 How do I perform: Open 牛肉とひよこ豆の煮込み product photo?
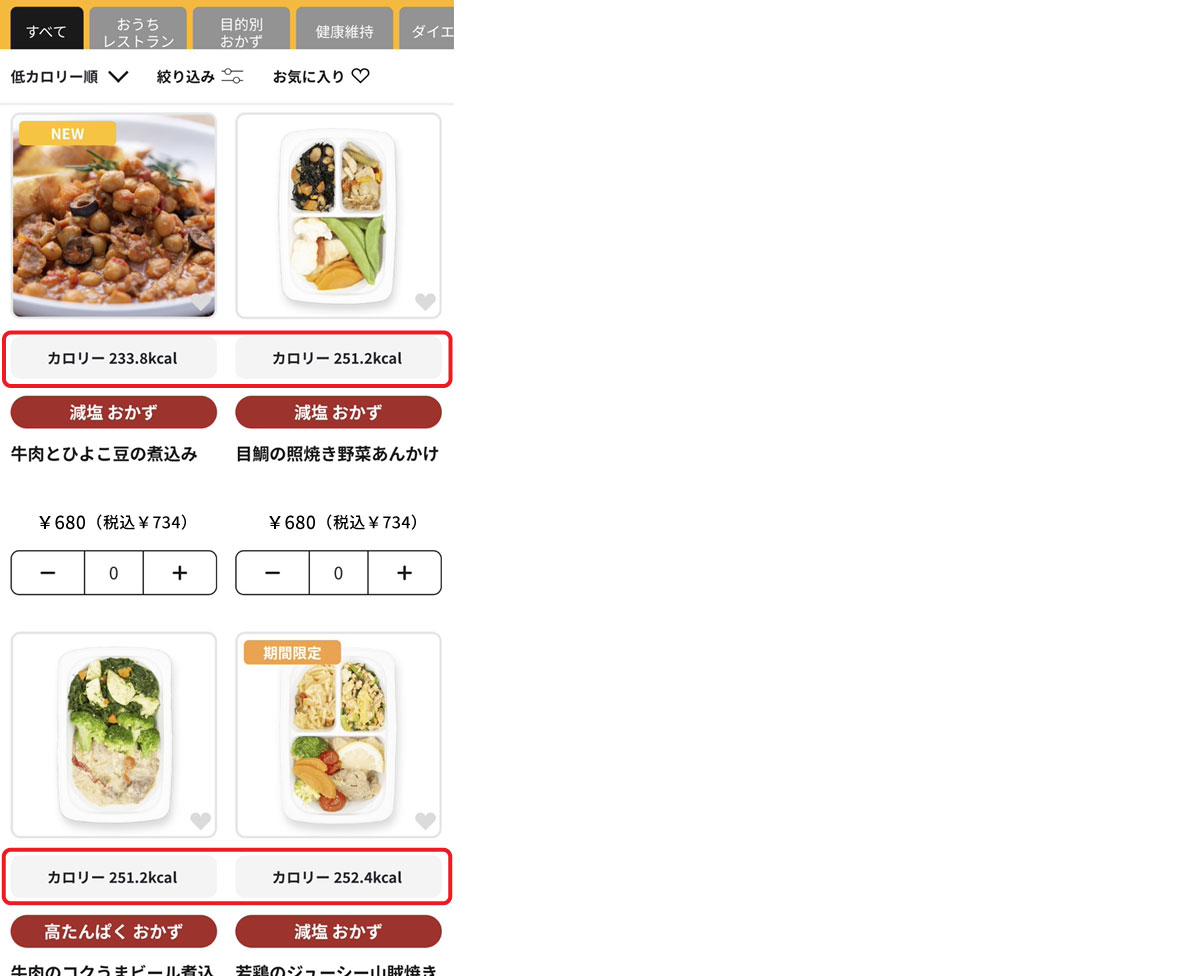tap(114, 216)
